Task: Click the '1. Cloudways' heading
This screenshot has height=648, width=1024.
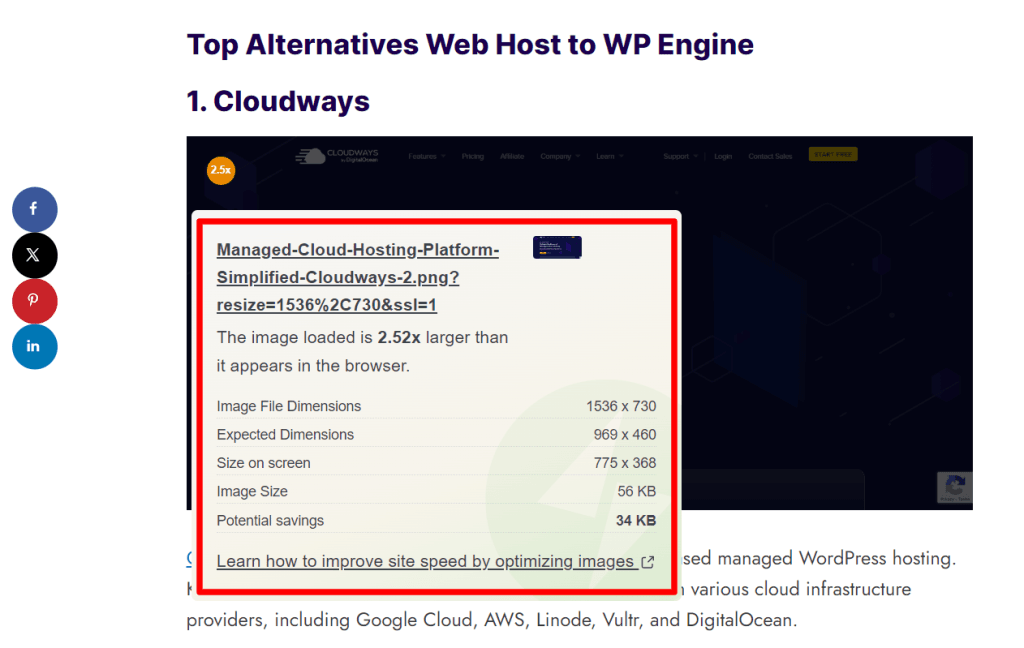Action: (278, 101)
